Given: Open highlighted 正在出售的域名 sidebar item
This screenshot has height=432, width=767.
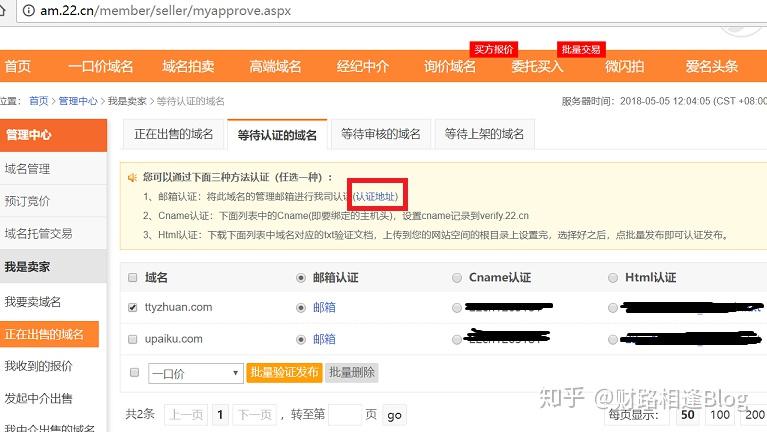Looking at the screenshot, I should 49,334.
